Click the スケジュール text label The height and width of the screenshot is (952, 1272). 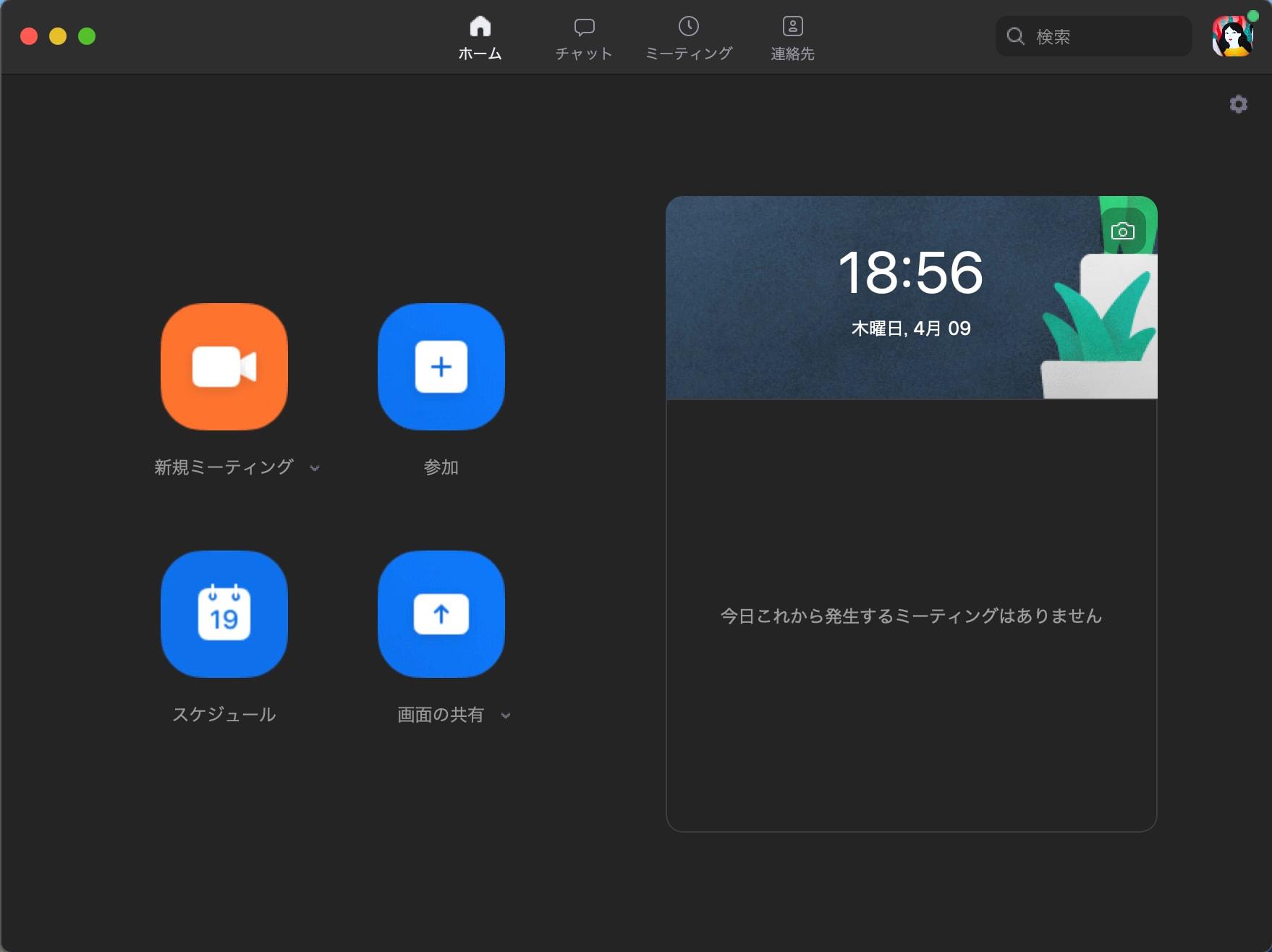(x=224, y=715)
